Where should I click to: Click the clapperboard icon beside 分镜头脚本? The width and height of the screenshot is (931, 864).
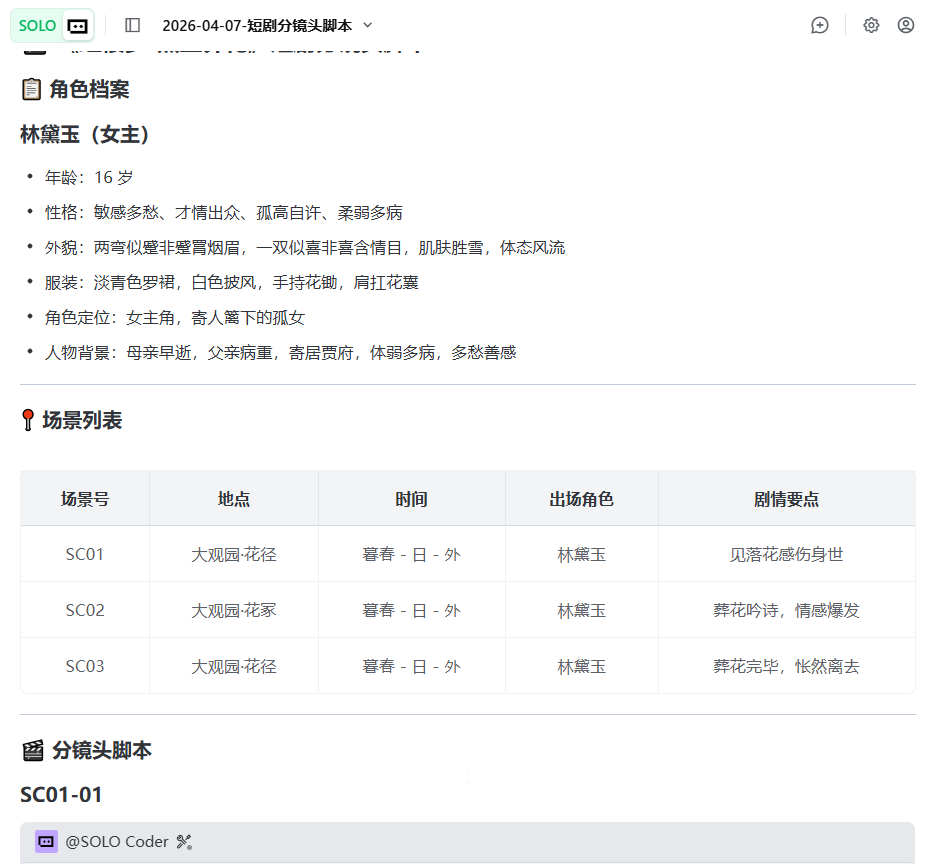[33, 751]
